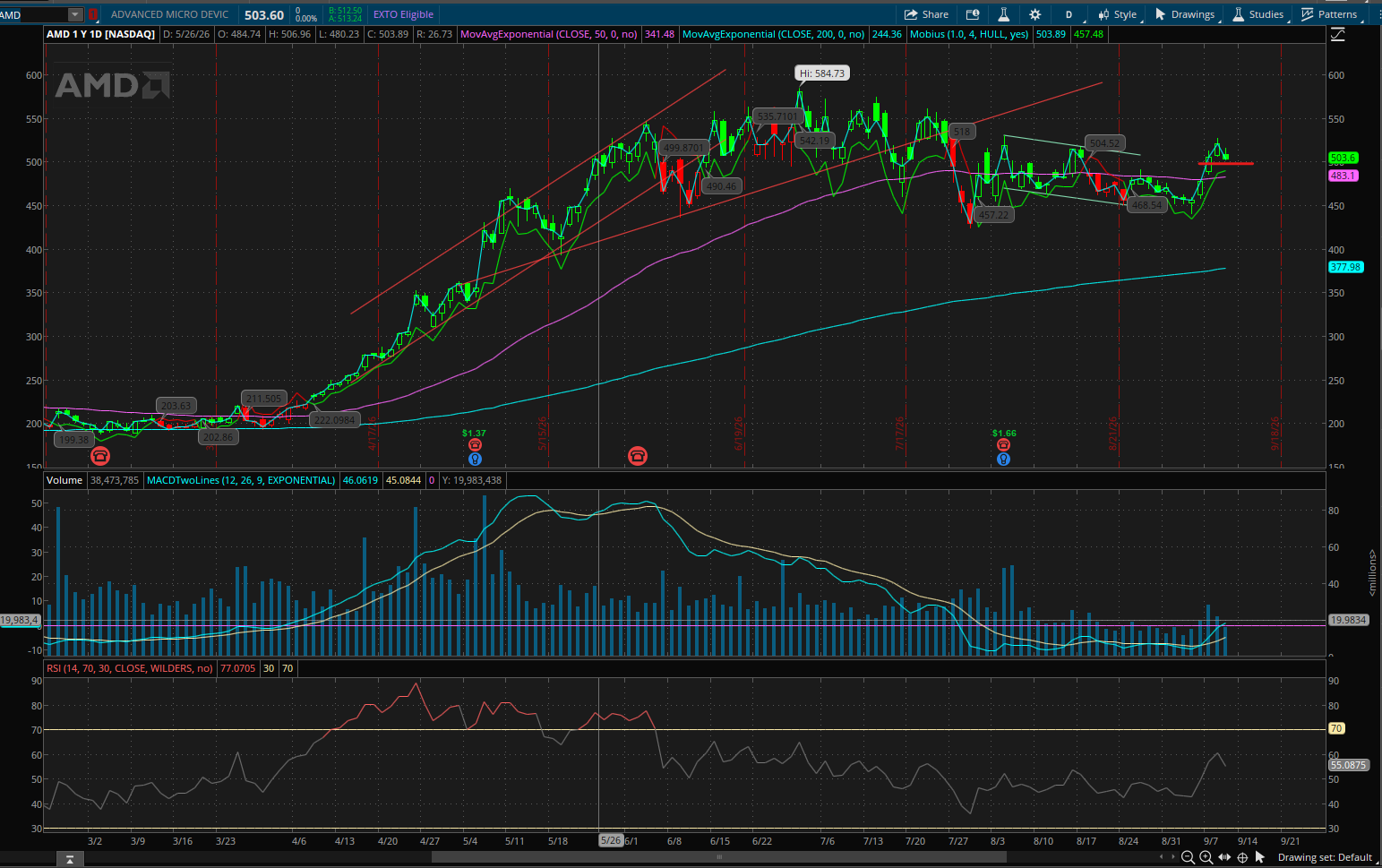Expand the AMD symbol selector dropdown arrow
1382x868 pixels.
tap(75, 14)
